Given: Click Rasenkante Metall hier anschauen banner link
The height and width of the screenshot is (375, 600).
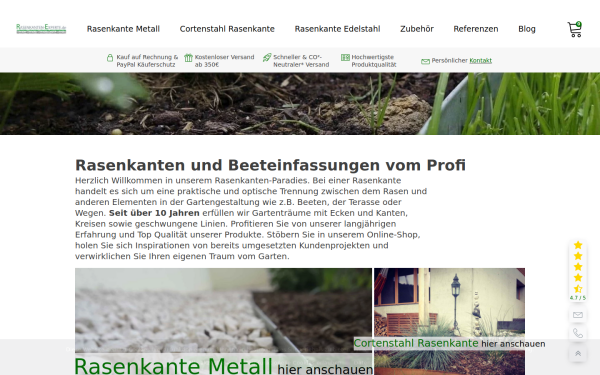Looking at the screenshot, I should point(223,366).
